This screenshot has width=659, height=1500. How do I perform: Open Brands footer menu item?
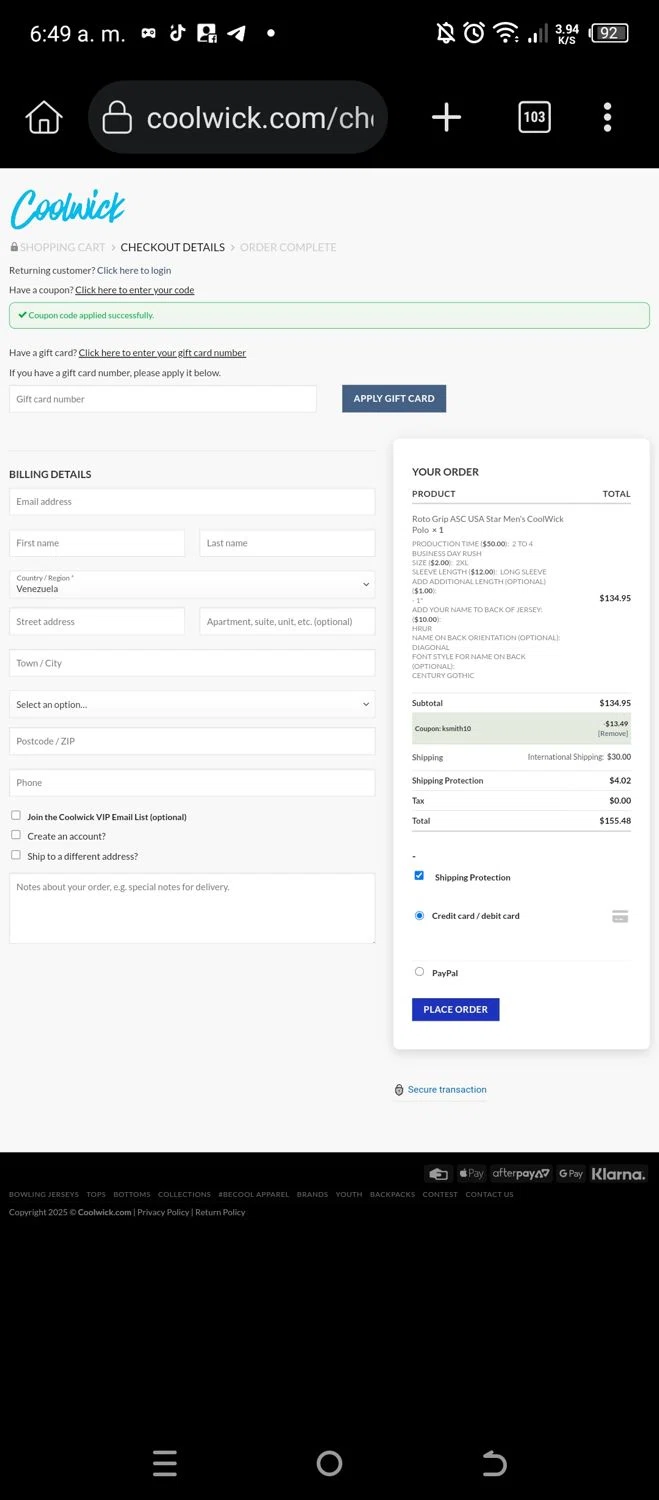tap(312, 1194)
